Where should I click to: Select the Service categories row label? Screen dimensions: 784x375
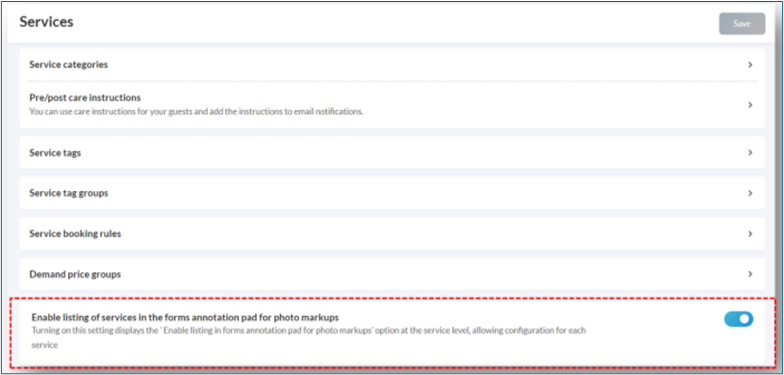(68, 64)
